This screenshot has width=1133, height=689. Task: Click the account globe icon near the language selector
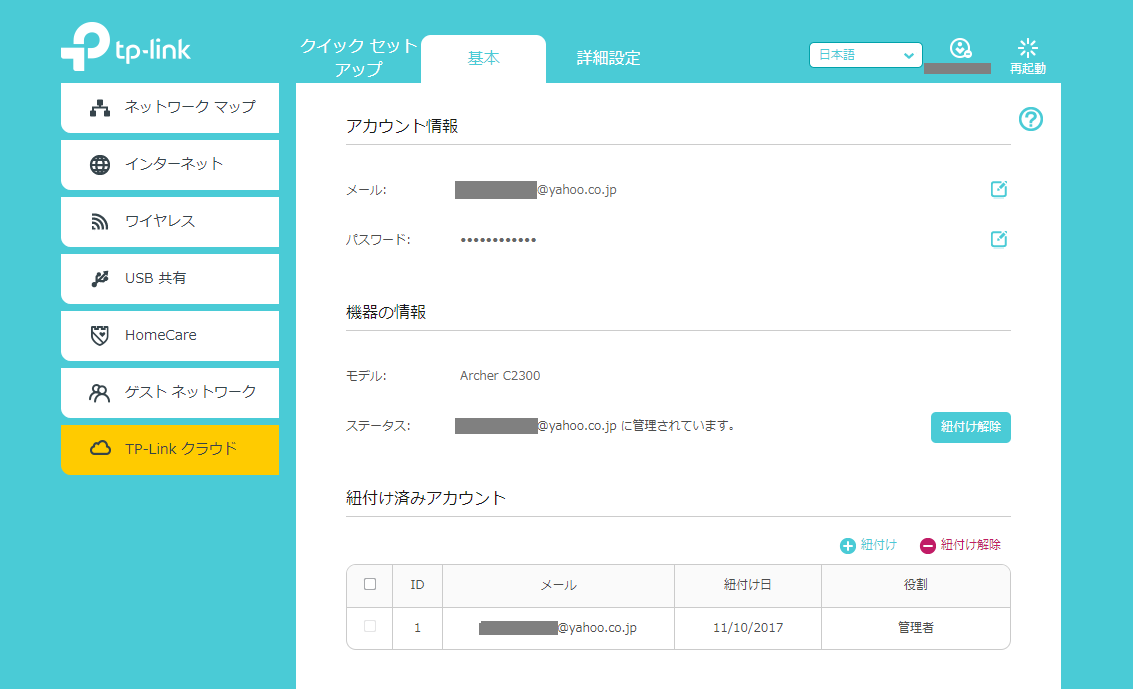pyautogui.click(x=961, y=46)
